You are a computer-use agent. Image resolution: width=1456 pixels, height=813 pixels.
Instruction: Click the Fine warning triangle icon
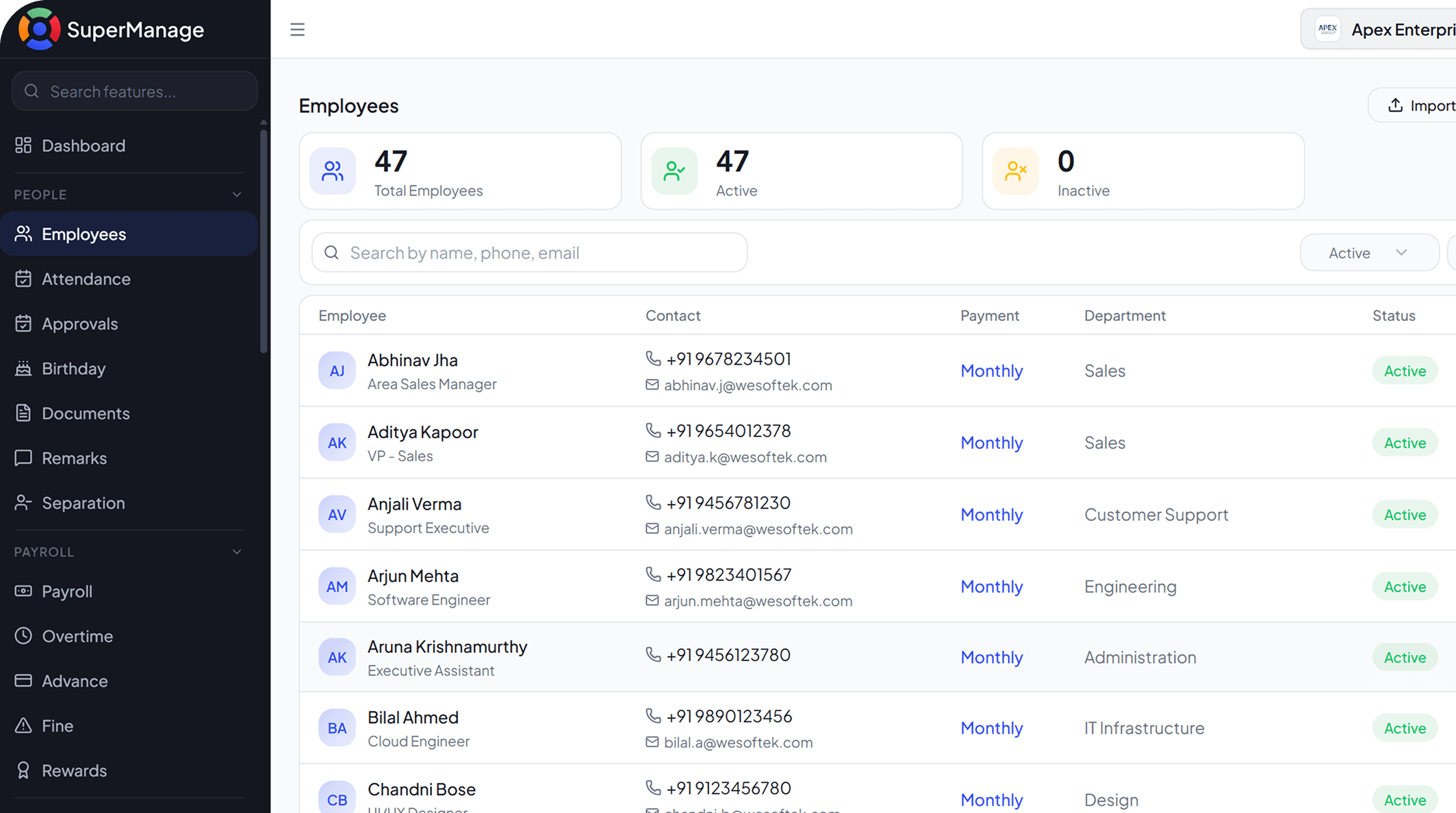click(x=23, y=725)
